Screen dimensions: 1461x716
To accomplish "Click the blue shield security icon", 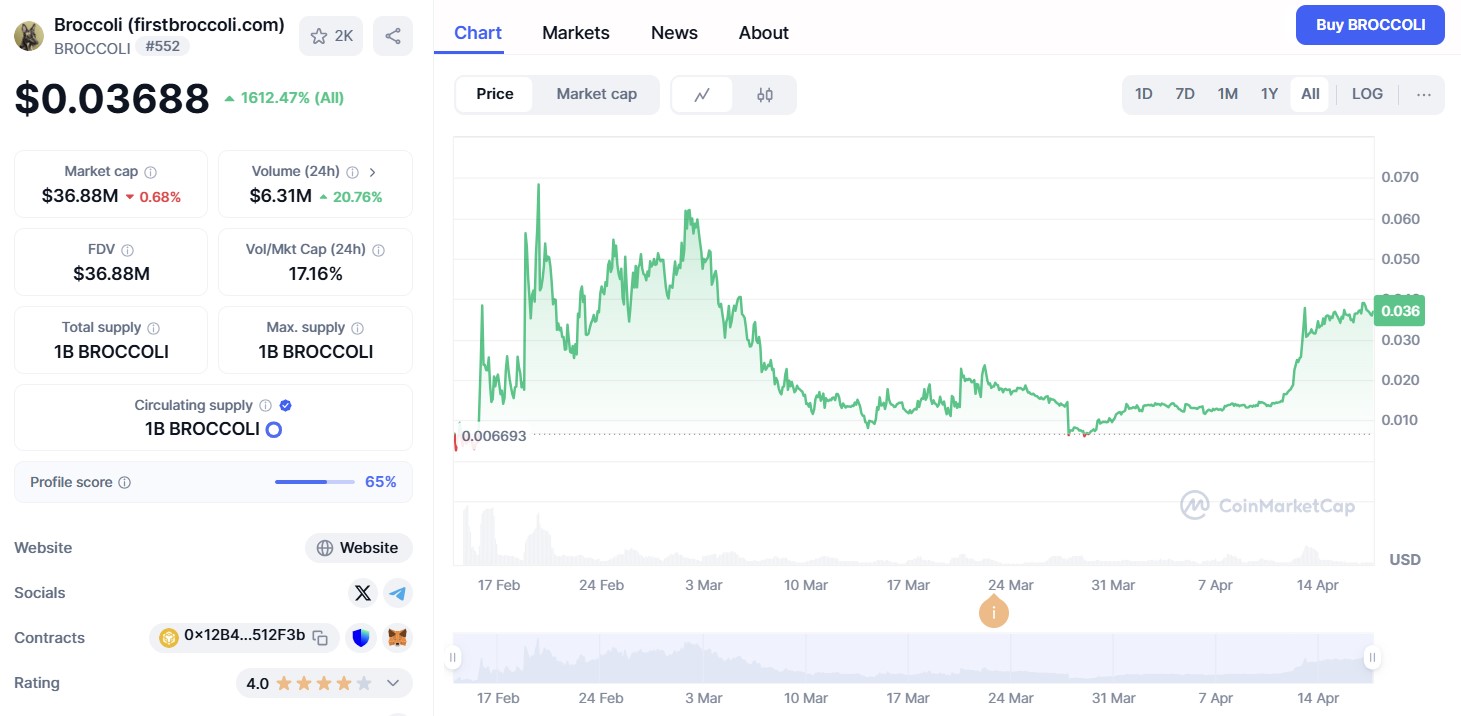I will tap(361, 637).
